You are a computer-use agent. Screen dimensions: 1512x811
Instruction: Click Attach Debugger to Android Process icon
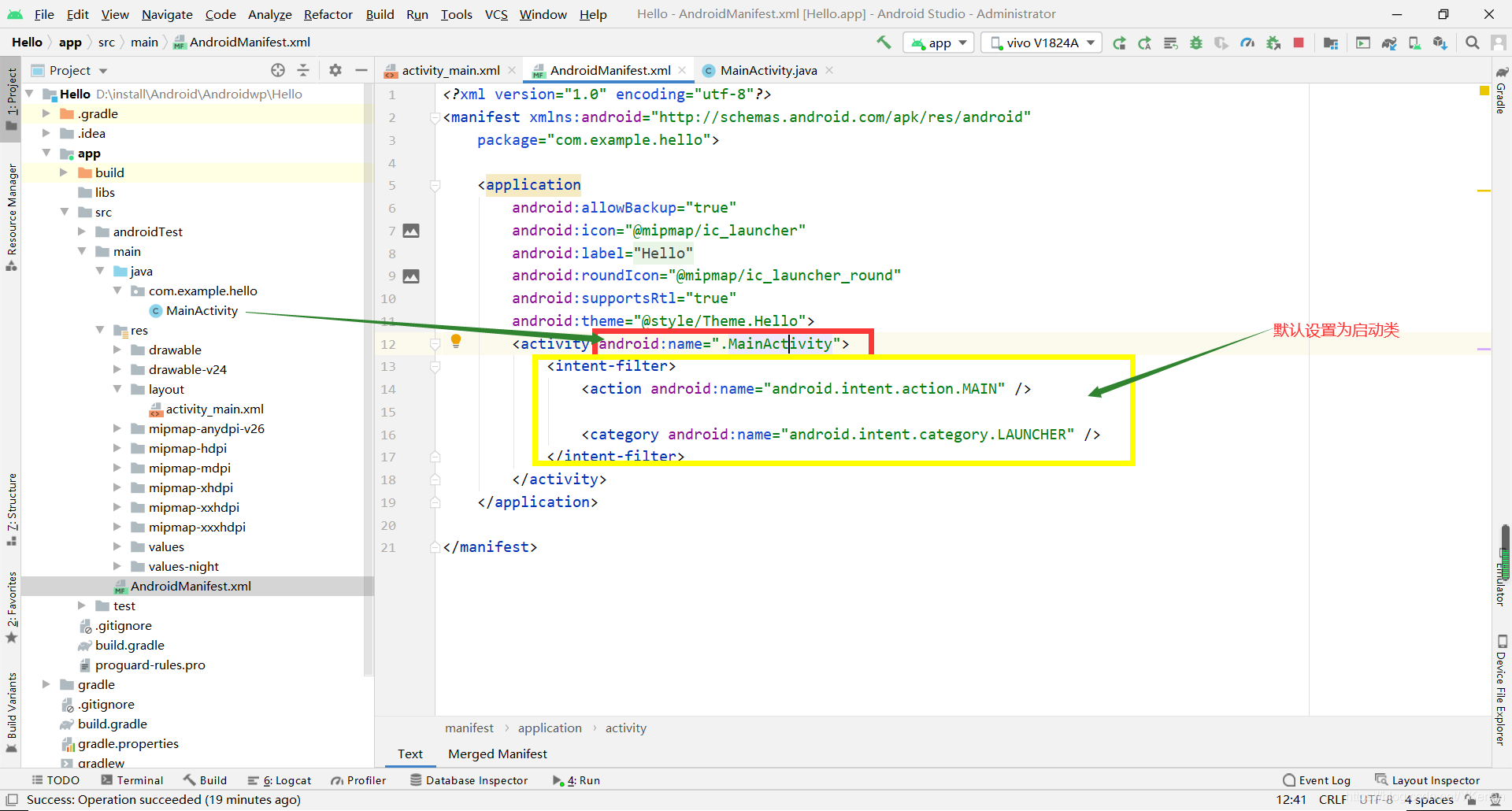[1273, 43]
